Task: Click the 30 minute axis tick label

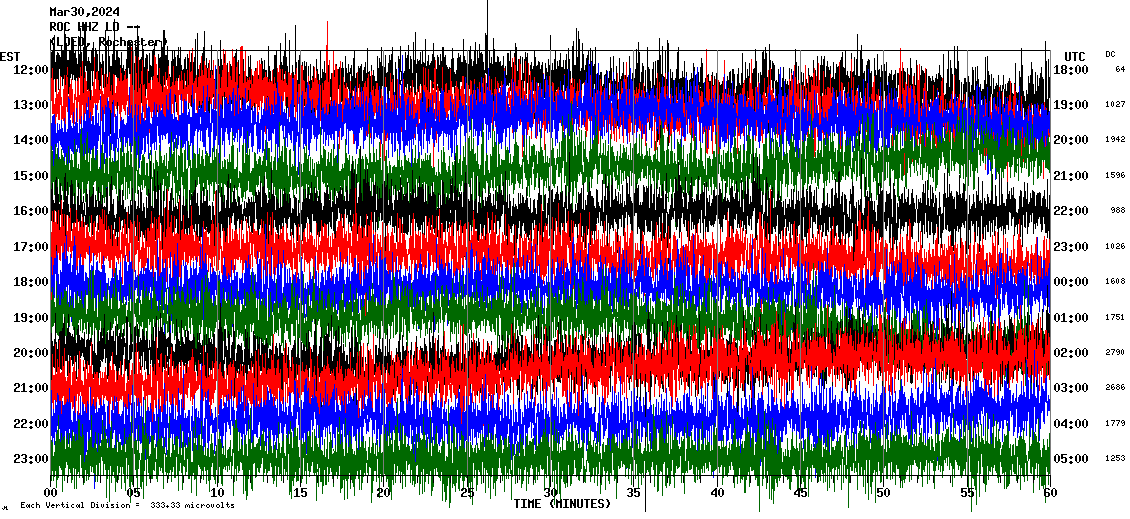Action: 550,493
